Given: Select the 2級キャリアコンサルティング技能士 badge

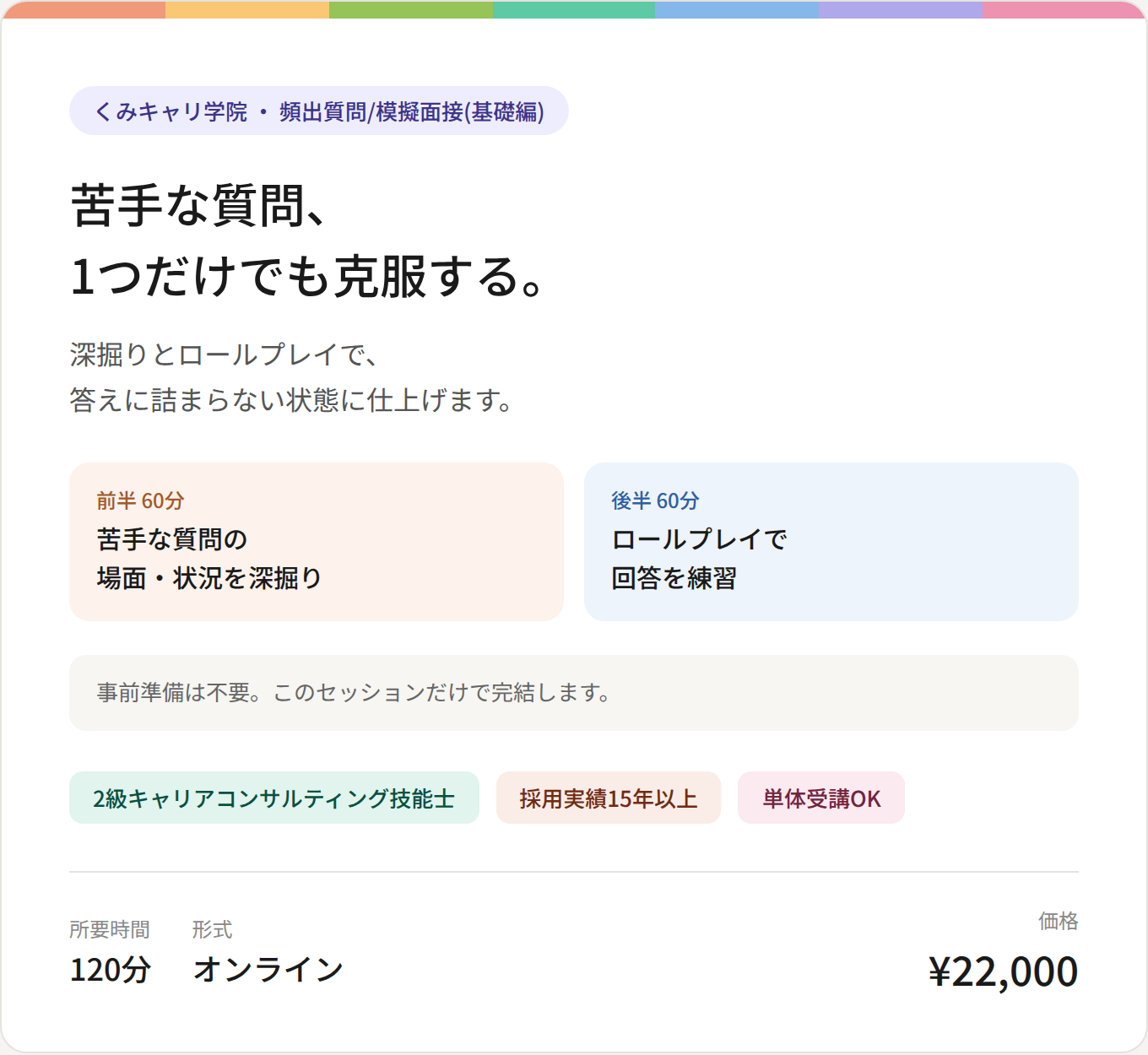Looking at the screenshot, I should [x=274, y=798].
